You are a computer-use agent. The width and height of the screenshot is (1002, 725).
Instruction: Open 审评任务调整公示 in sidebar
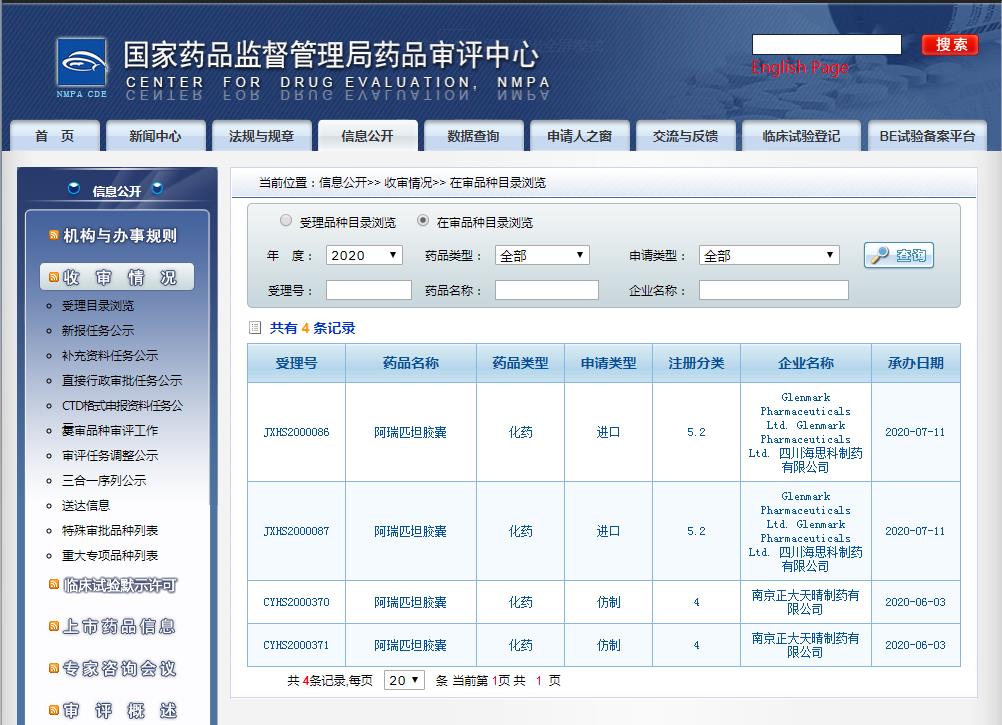pos(110,455)
